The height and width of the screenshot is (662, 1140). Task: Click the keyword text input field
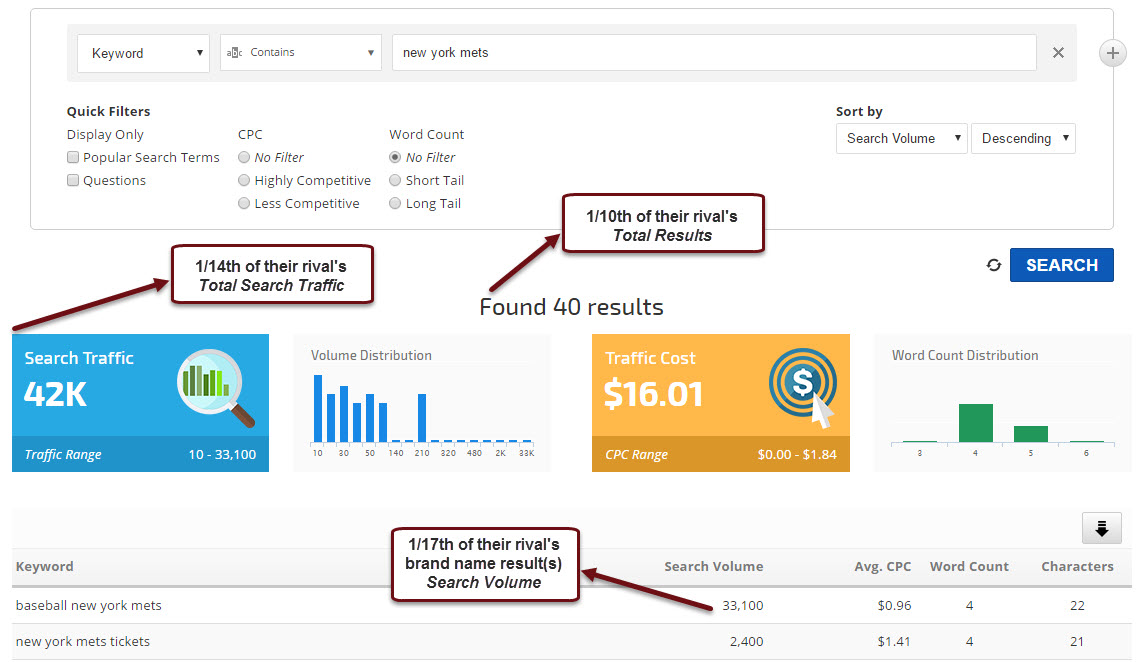713,53
